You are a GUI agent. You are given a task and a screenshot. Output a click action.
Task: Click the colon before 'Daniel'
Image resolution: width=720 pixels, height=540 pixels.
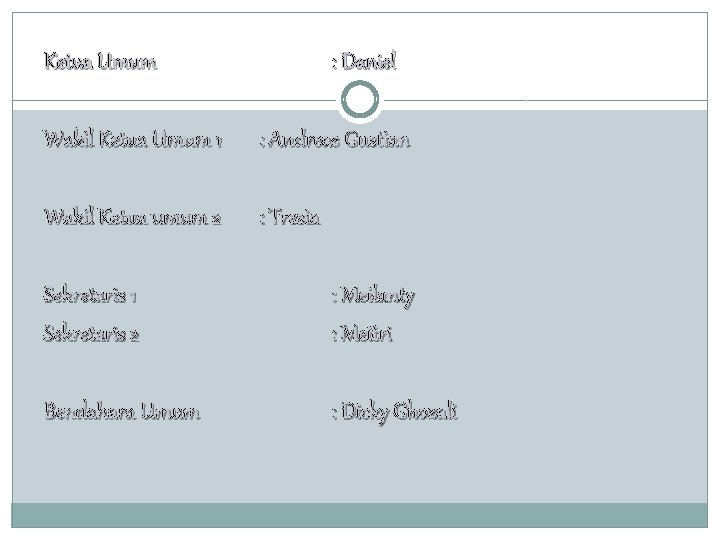coord(335,62)
